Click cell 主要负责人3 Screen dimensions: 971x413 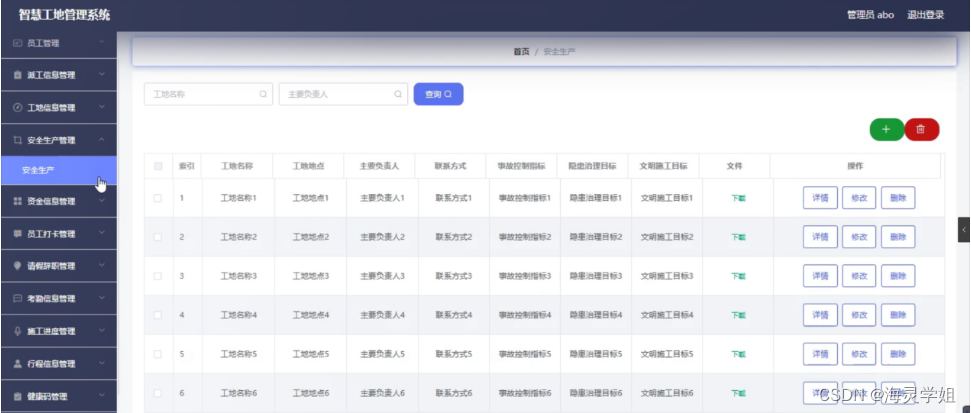[x=382, y=276]
